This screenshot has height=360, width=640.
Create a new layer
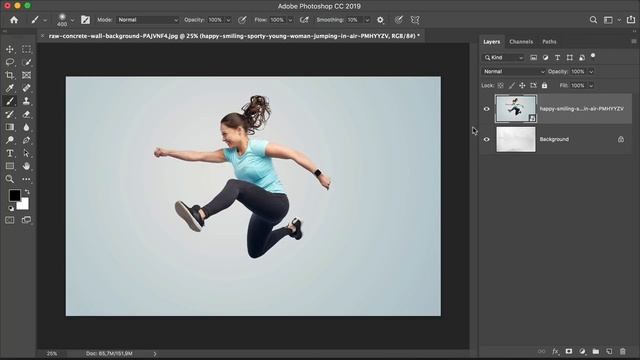[x=609, y=351]
